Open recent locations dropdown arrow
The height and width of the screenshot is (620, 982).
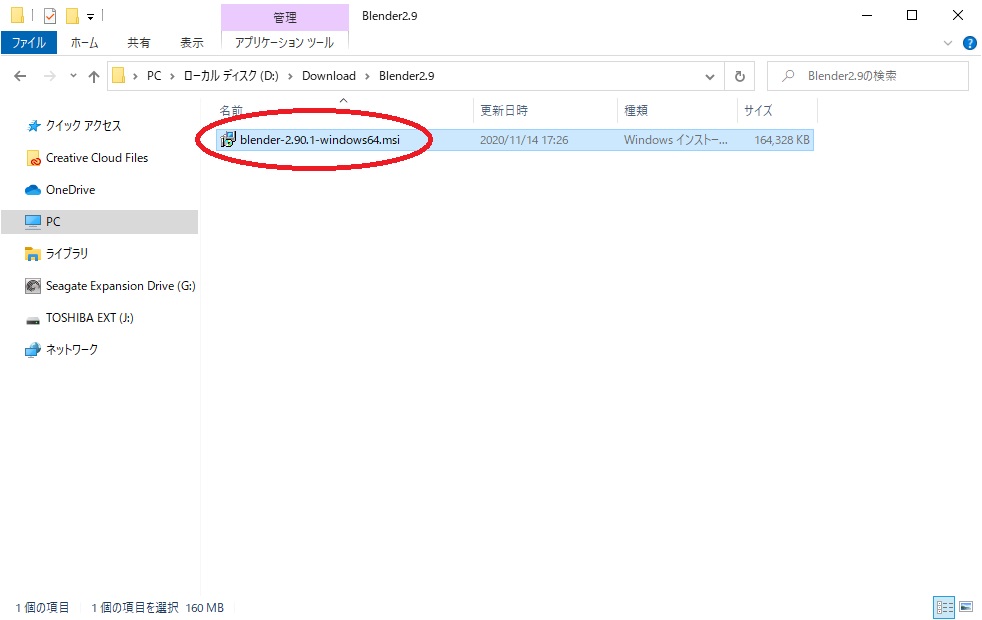point(73,76)
